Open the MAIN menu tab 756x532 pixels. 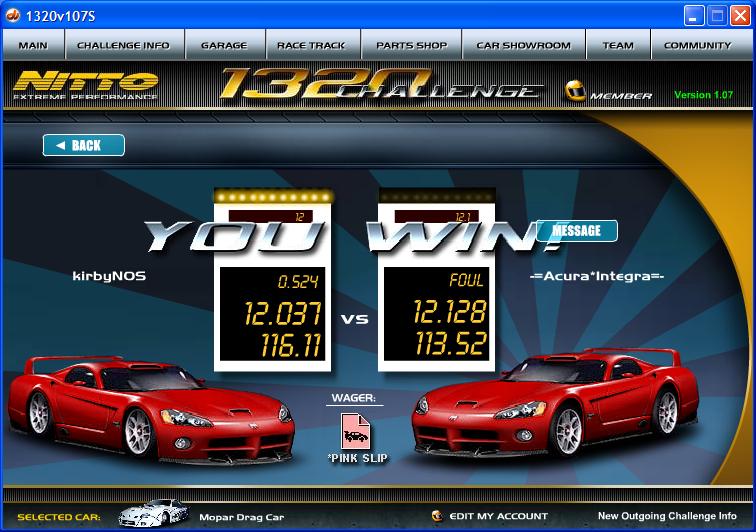pyautogui.click(x=33, y=45)
